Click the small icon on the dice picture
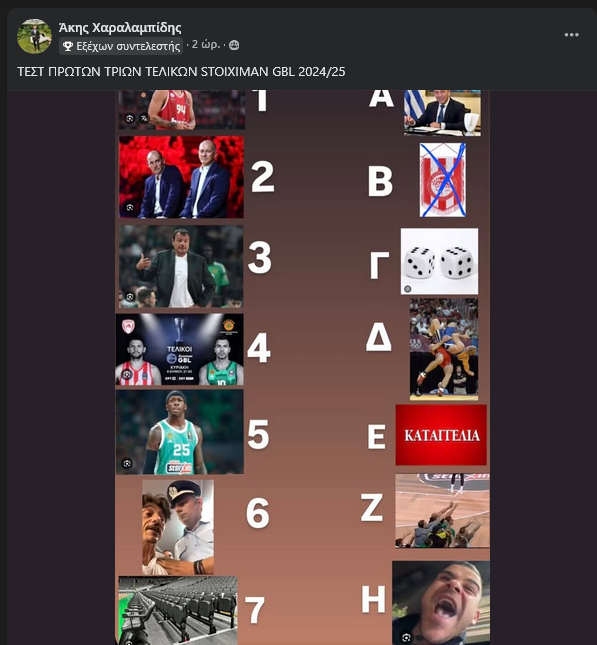Image resolution: width=597 pixels, height=645 pixels. (x=408, y=289)
